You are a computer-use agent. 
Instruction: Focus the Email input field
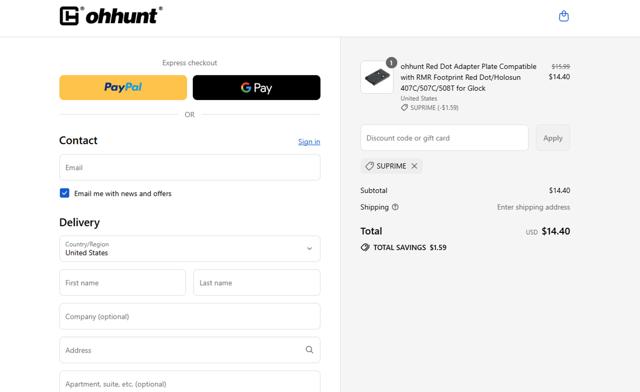tap(190, 167)
